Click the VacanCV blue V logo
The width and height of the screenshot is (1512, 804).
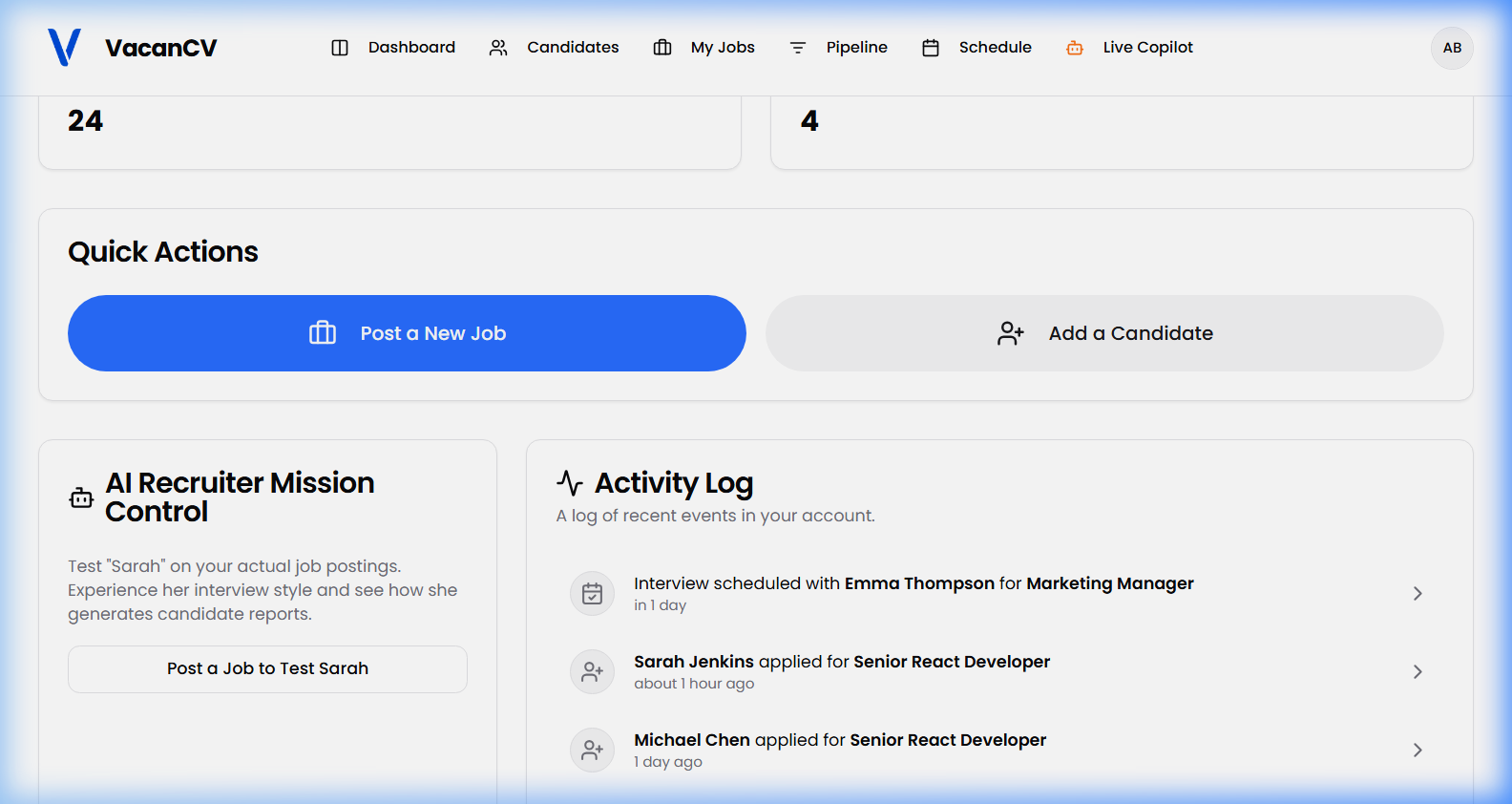(x=64, y=47)
